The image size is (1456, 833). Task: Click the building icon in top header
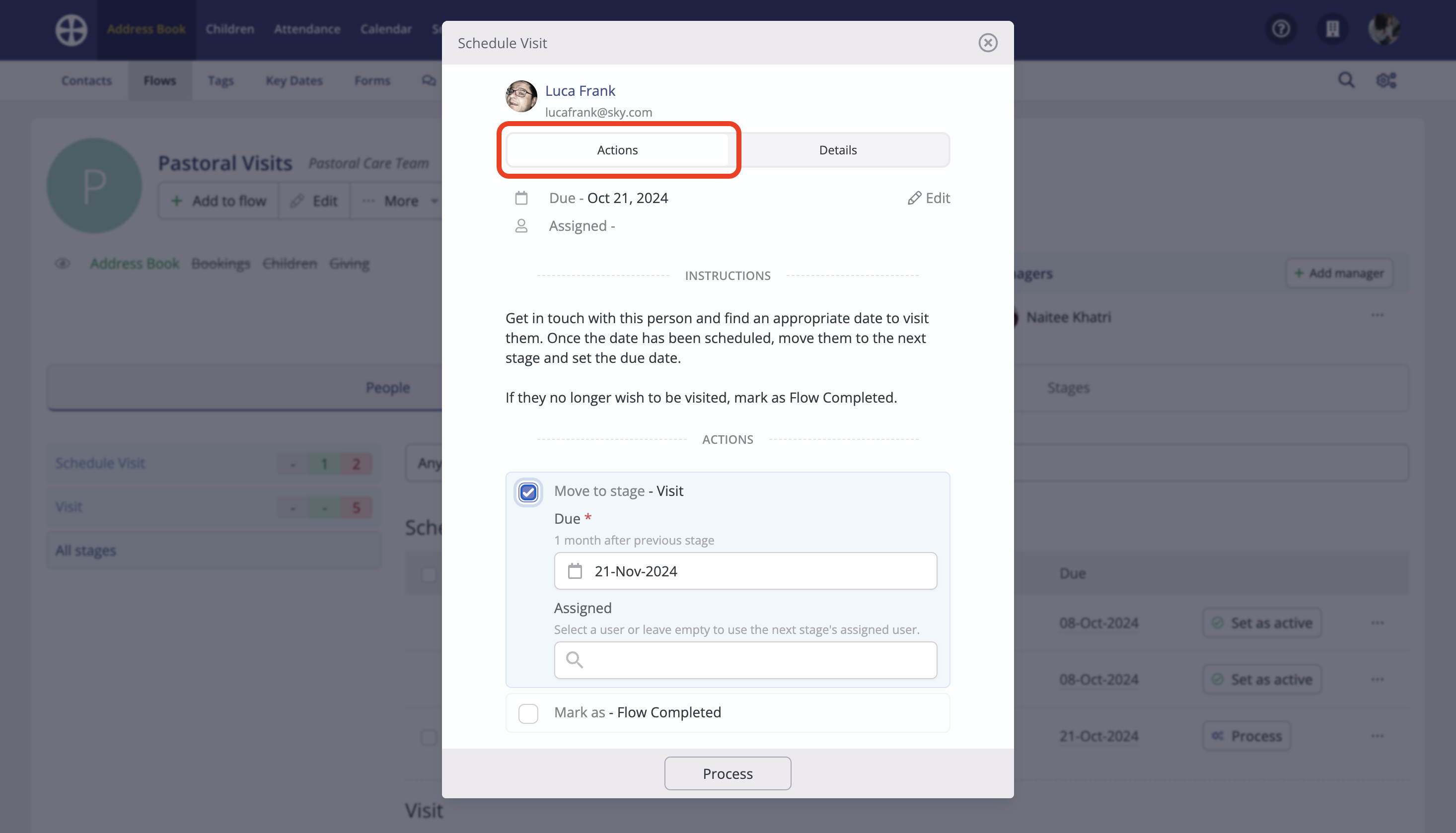pos(1332,29)
